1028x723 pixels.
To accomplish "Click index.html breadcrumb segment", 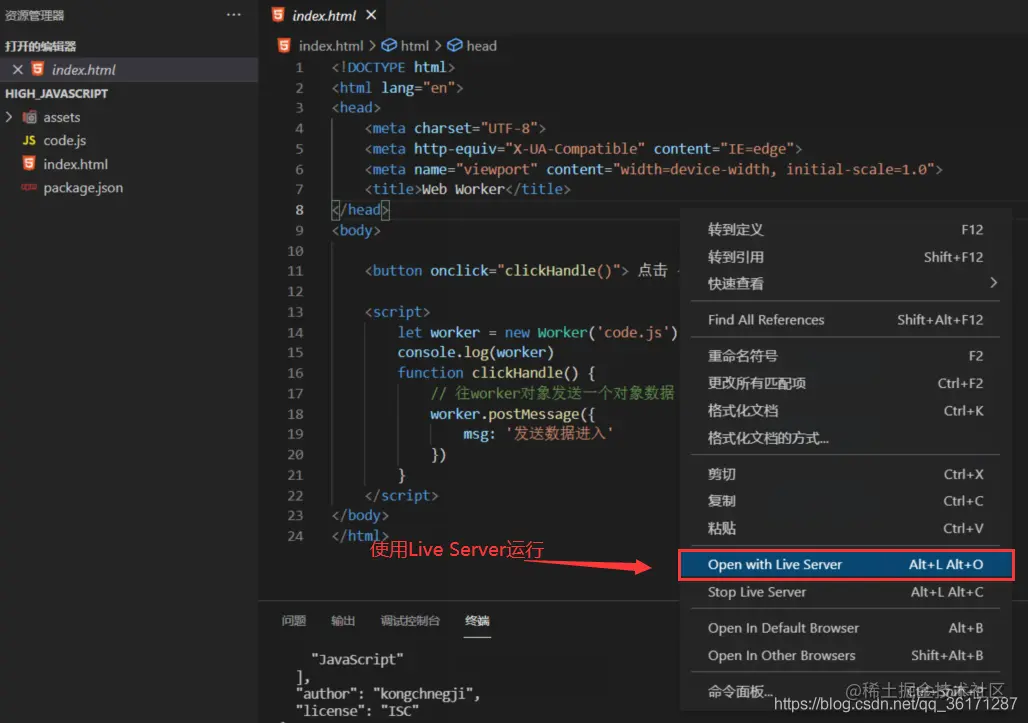I will click(x=330, y=46).
